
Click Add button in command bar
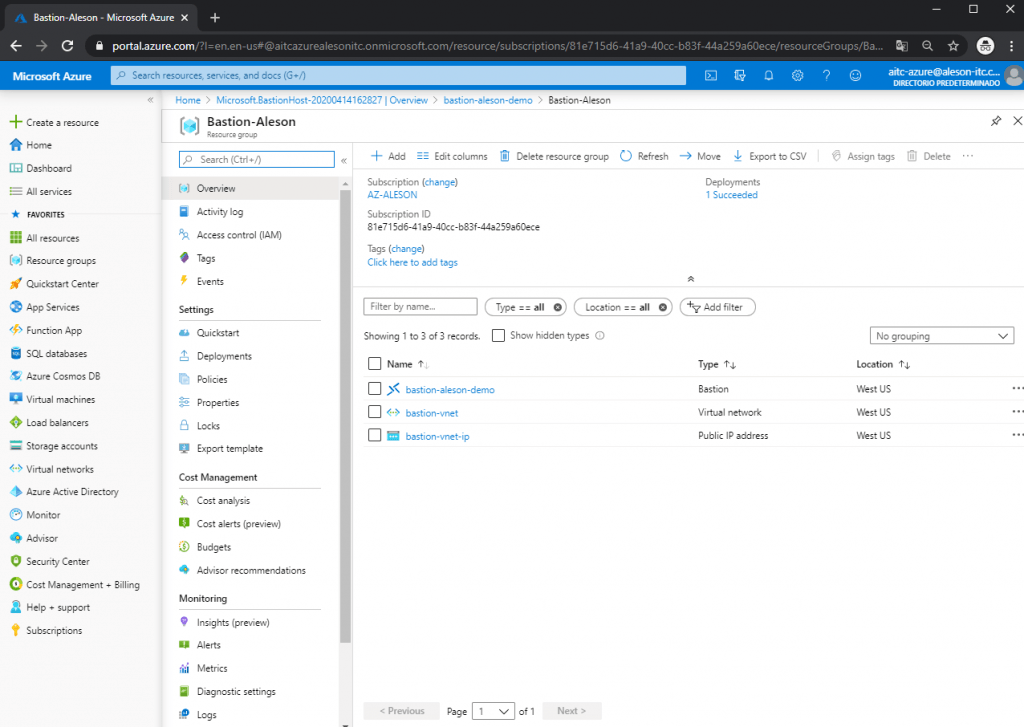[388, 156]
